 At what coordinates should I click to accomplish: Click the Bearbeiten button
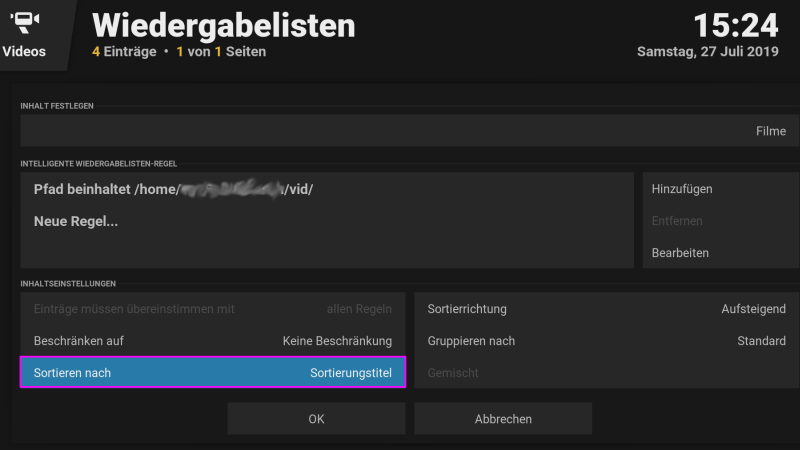click(720, 253)
